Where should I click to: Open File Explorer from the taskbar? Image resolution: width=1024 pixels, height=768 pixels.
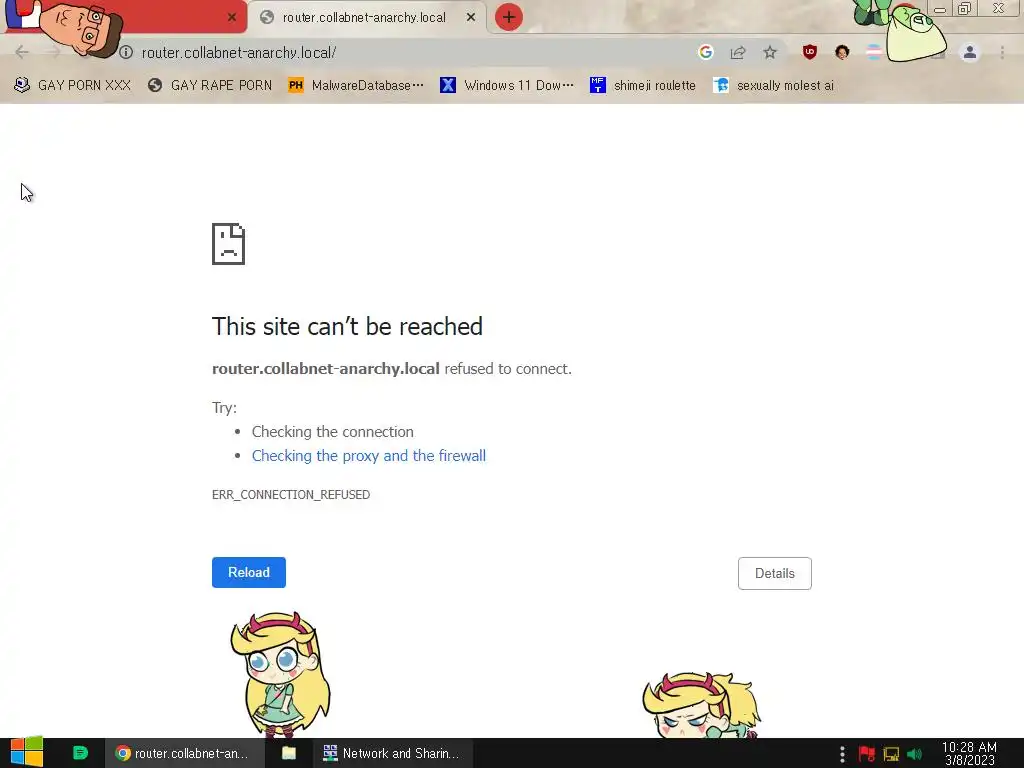pos(289,753)
